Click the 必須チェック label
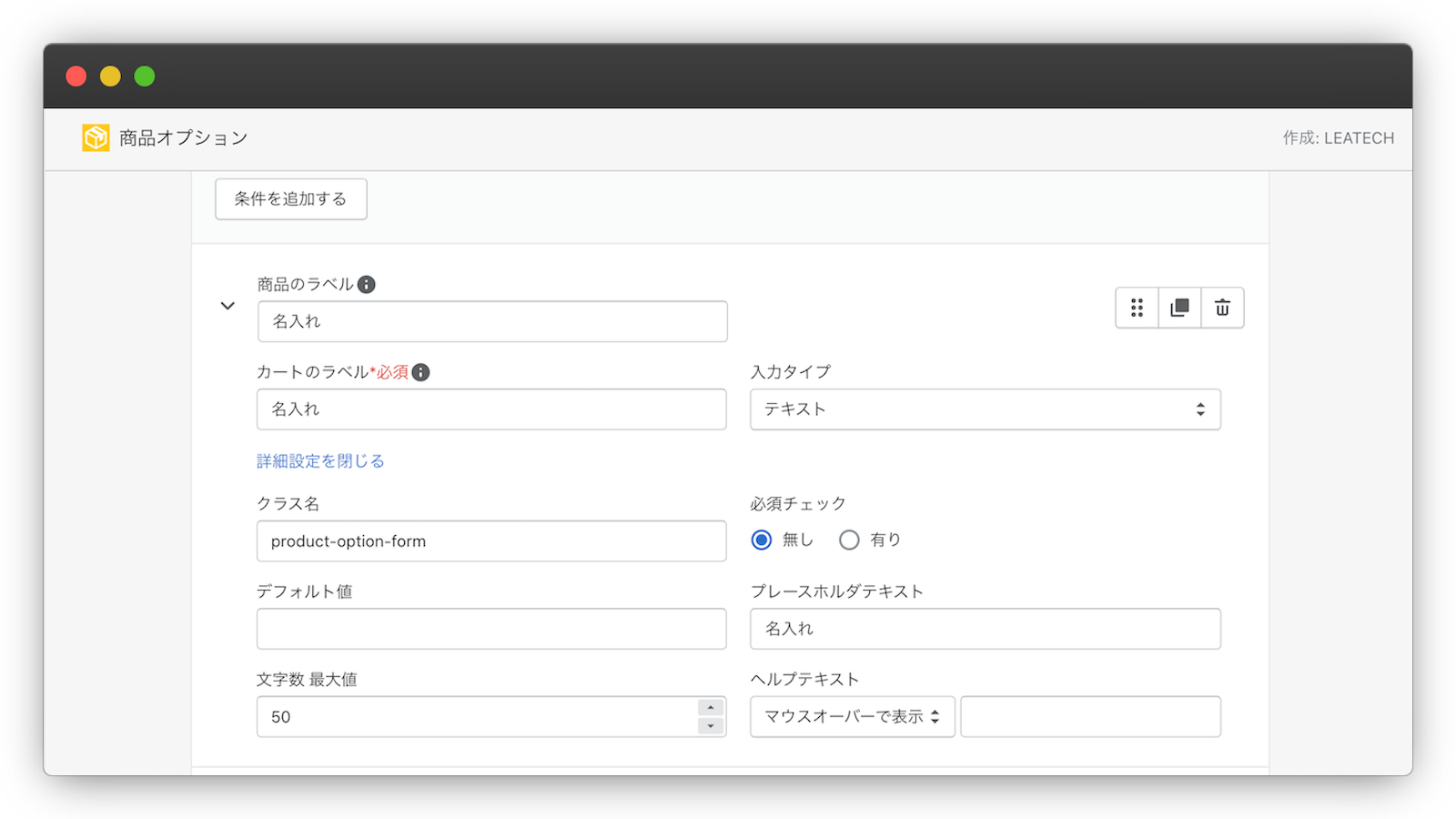Image resolution: width=1456 pixels, height=819 pixels. click(798, 504)
